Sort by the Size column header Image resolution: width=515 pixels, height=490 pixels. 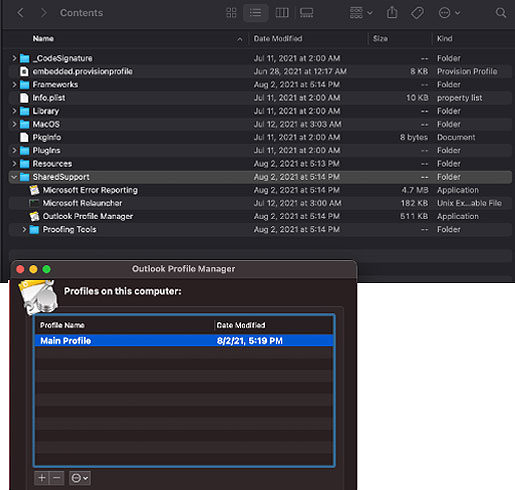pyautogui.click(x=380, y=39)
